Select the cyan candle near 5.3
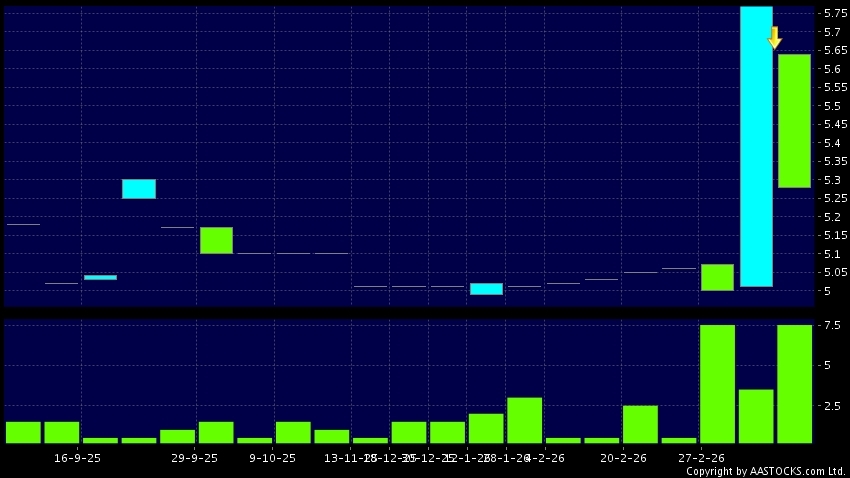The image size is (850, 478). (x=139, y=189)
